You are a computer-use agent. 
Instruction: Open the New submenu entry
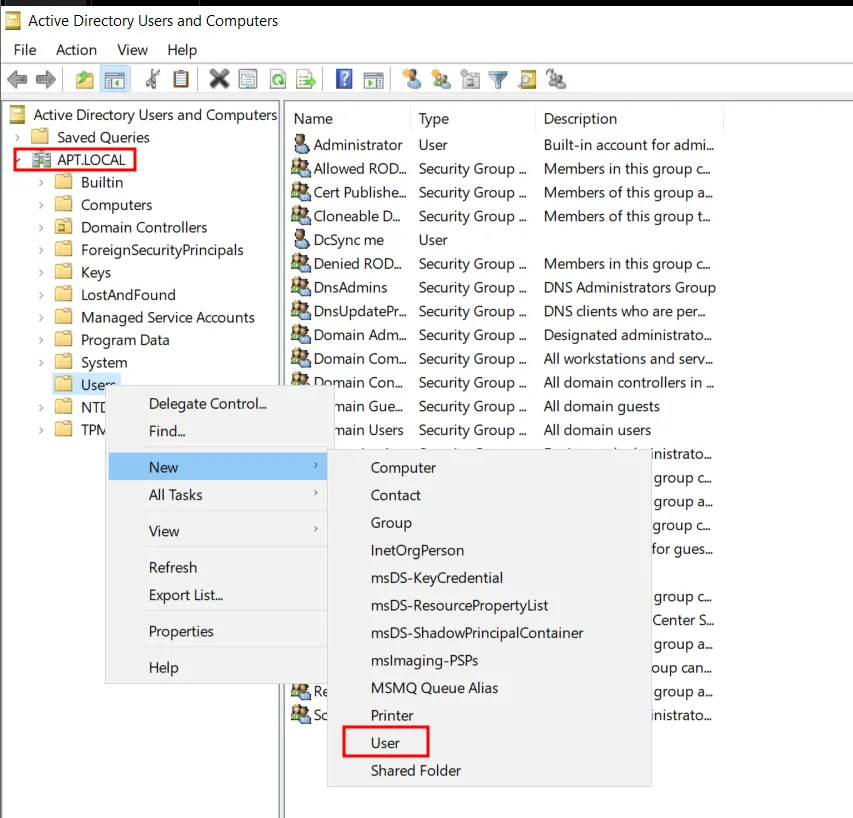click(218, 467)
